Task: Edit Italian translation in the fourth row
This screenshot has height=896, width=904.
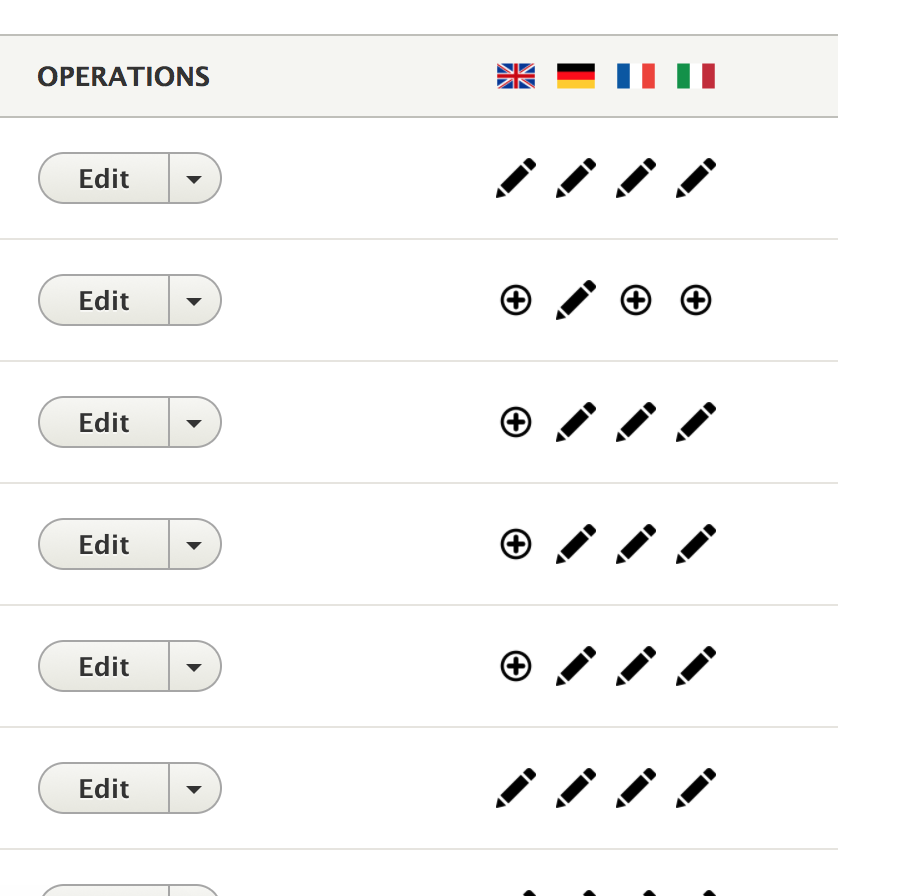Action: 696,544
